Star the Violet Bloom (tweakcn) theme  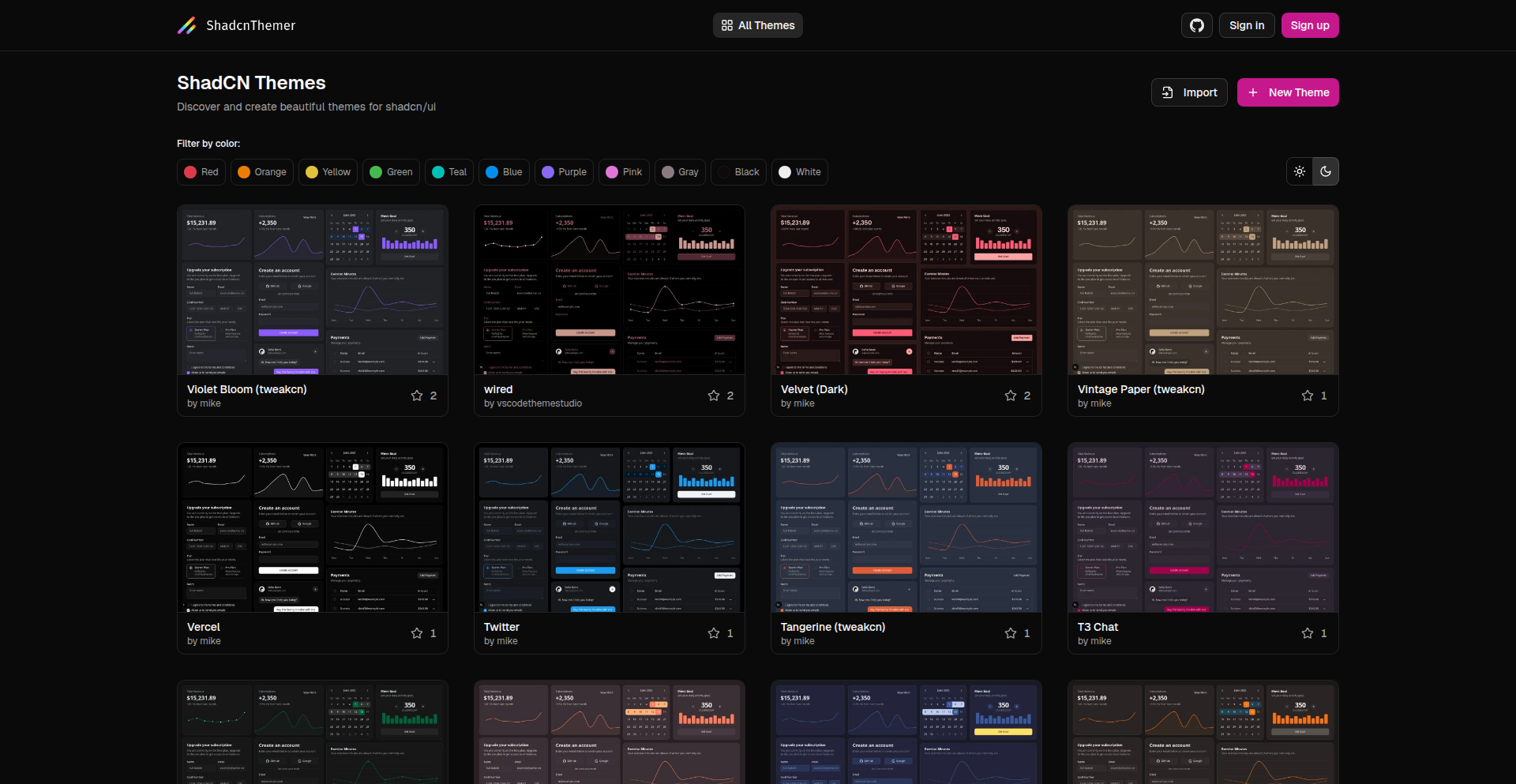coord(417,396)
